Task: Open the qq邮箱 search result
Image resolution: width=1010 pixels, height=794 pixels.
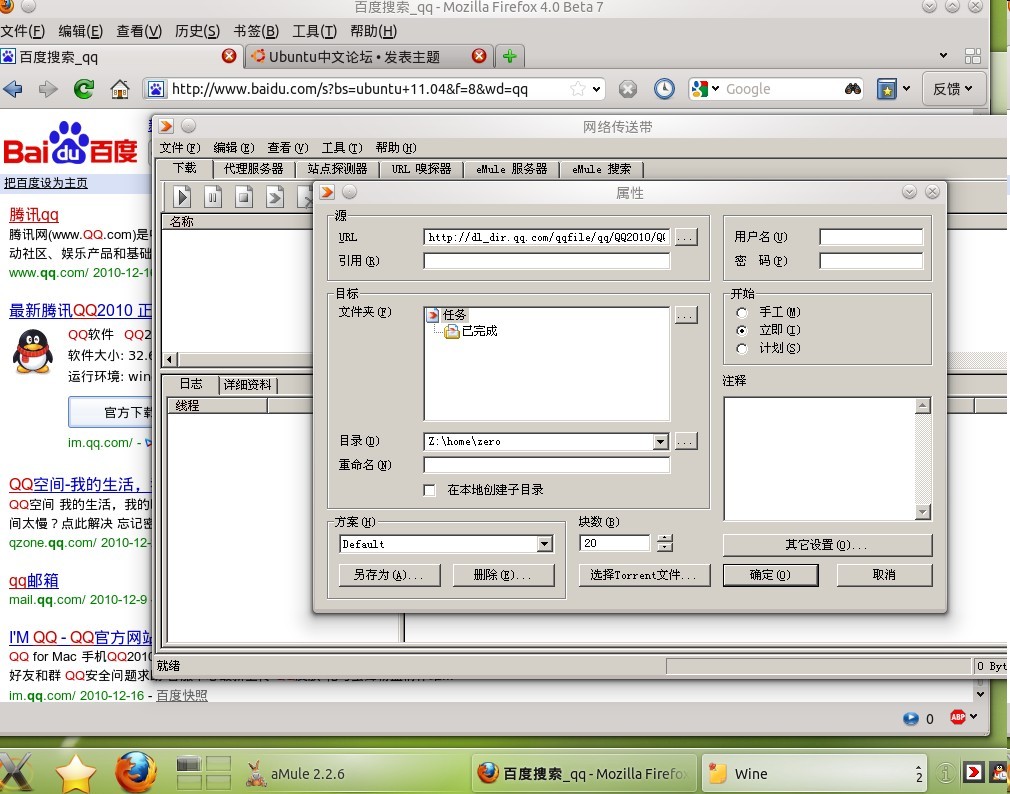Action: [x=34, y=580]
